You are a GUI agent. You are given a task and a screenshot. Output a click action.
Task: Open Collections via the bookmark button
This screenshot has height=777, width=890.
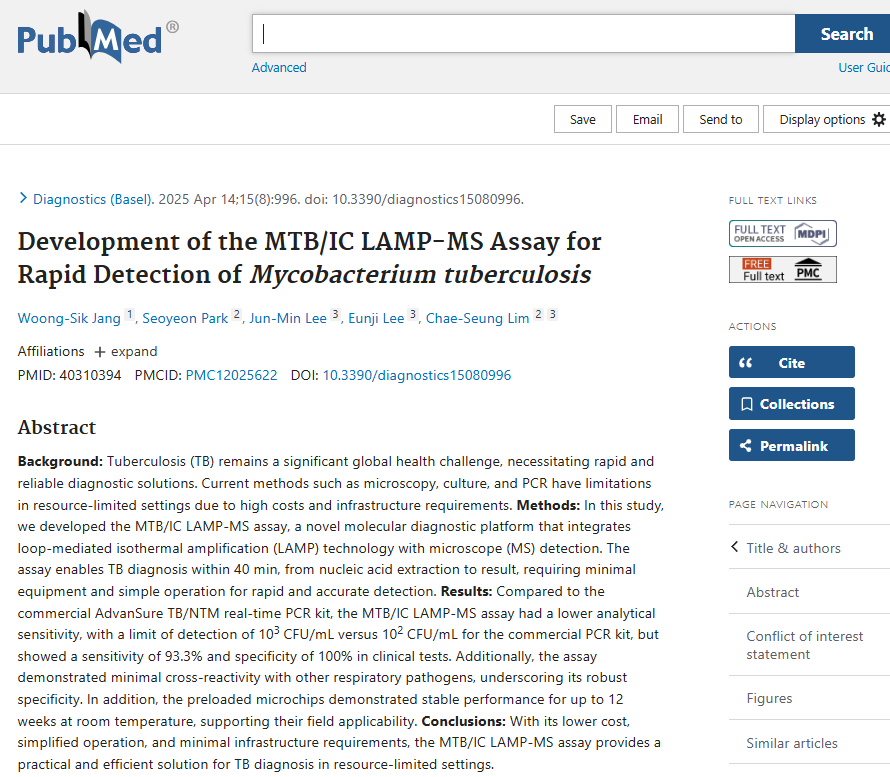point(791,404)
